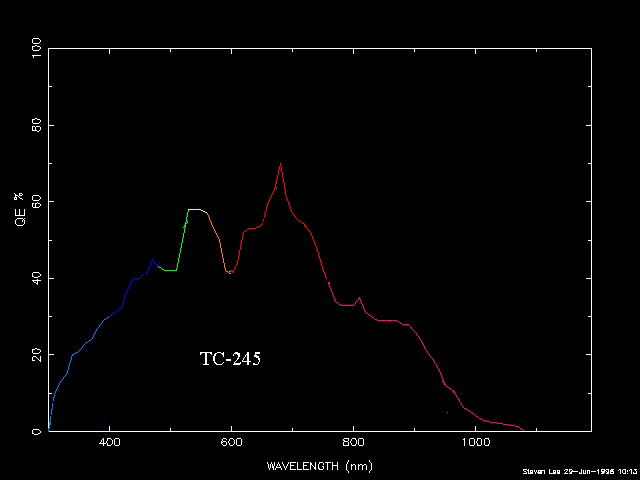Click the 1000 tick label on x-axis

[475, 443]
